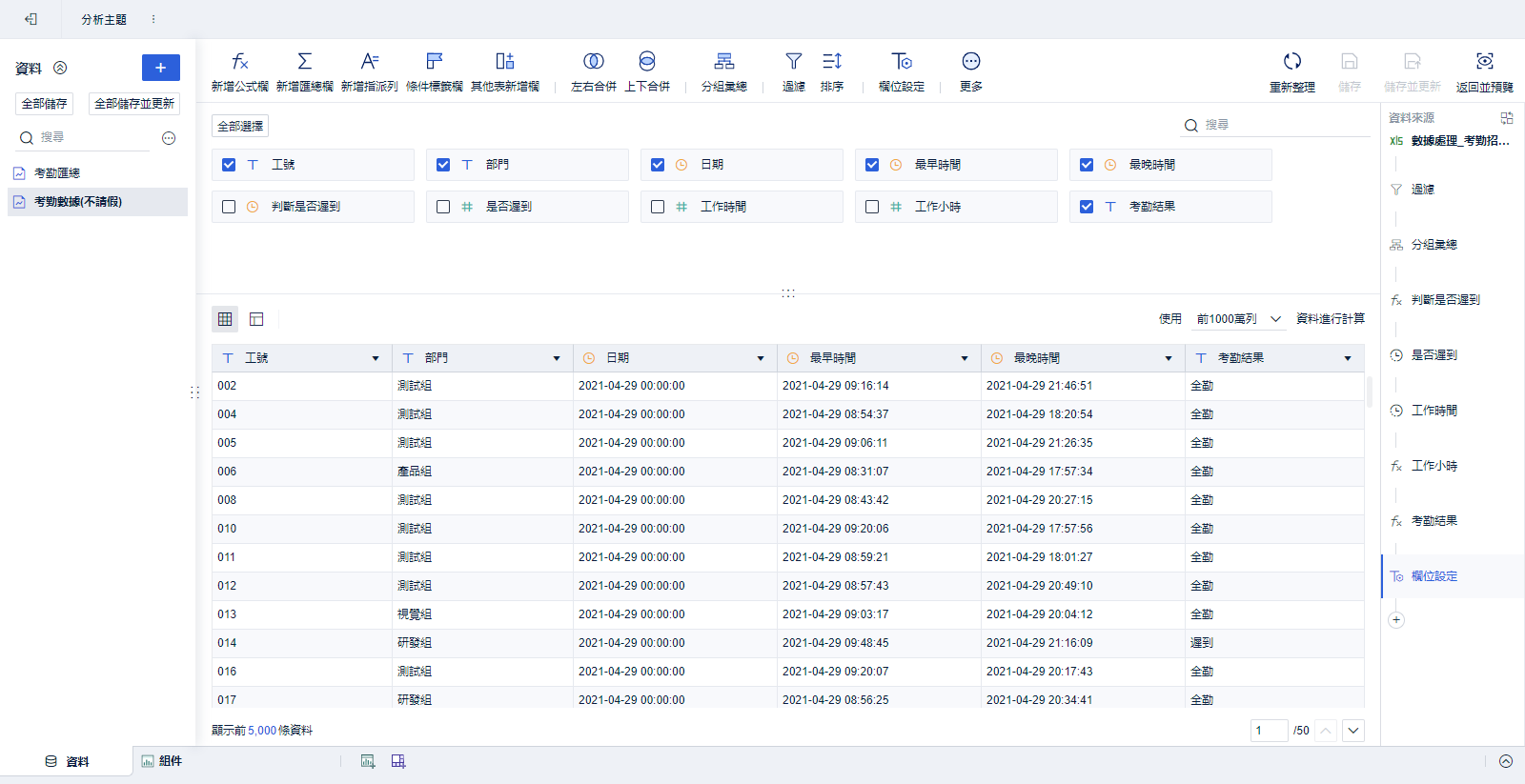Viewport: 1525px width, 784px height.
Task: Select the 分組彙總 grouping icon
Action: click(x=723, y=62)
